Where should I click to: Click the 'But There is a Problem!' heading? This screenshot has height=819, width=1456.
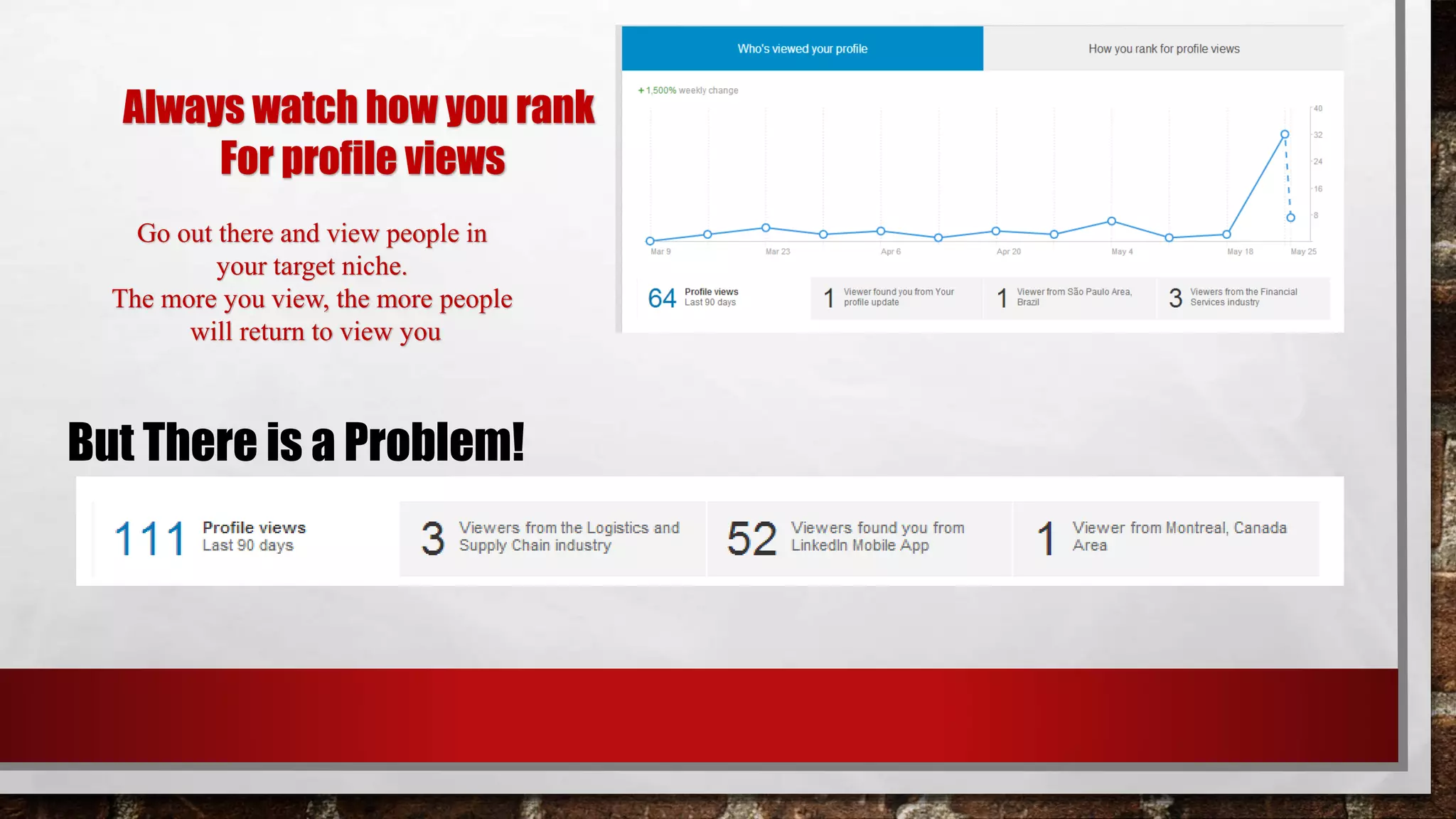pos(296,441)
